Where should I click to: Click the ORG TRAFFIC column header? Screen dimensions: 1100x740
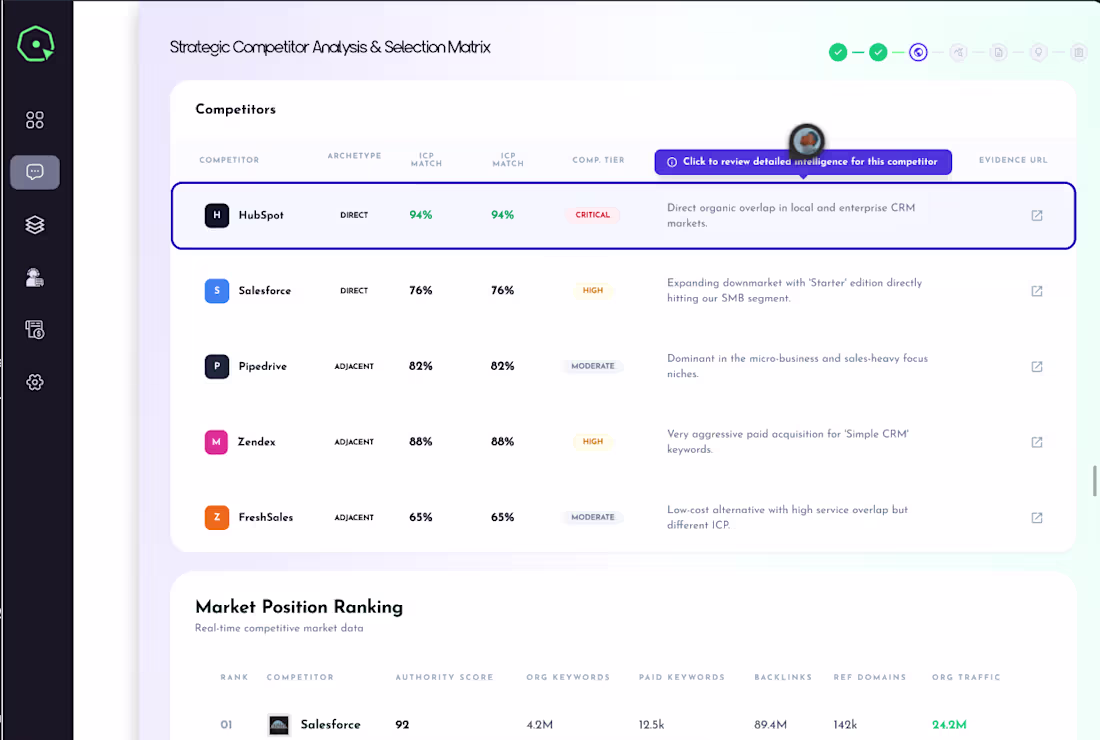(966, 677)
